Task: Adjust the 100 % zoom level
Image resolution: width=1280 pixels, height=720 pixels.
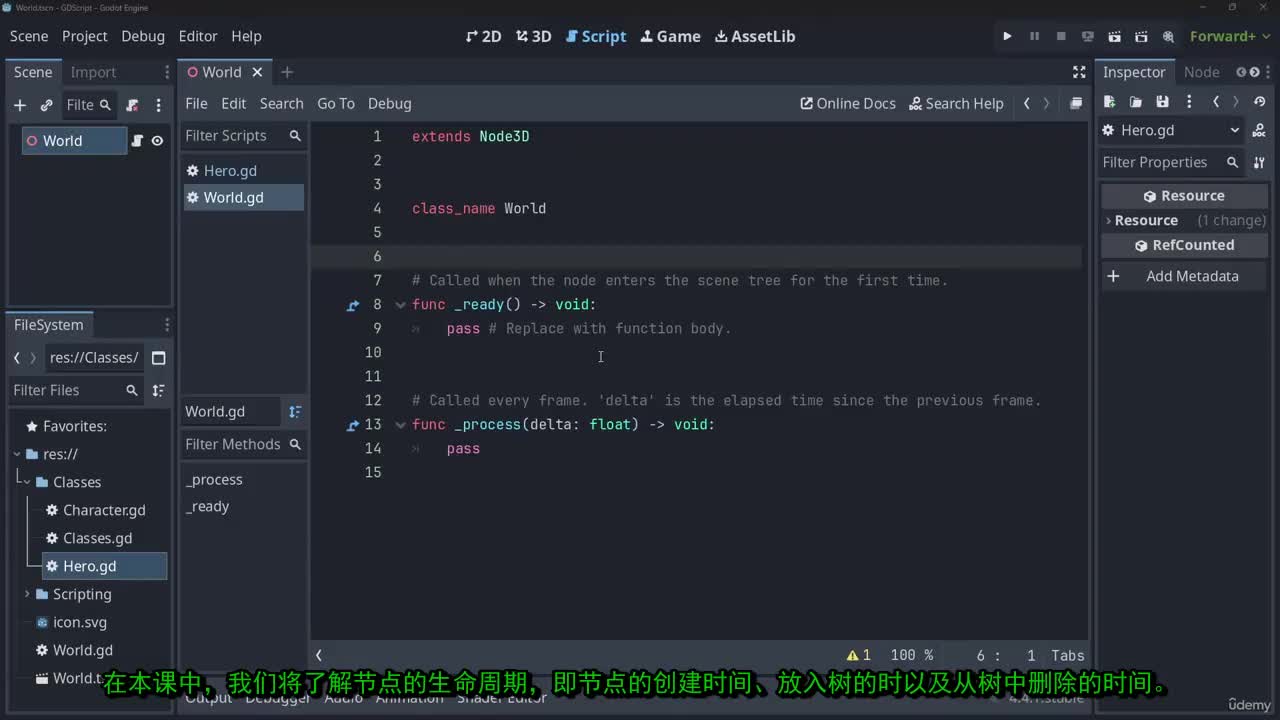Action: [x=911, y=655]
